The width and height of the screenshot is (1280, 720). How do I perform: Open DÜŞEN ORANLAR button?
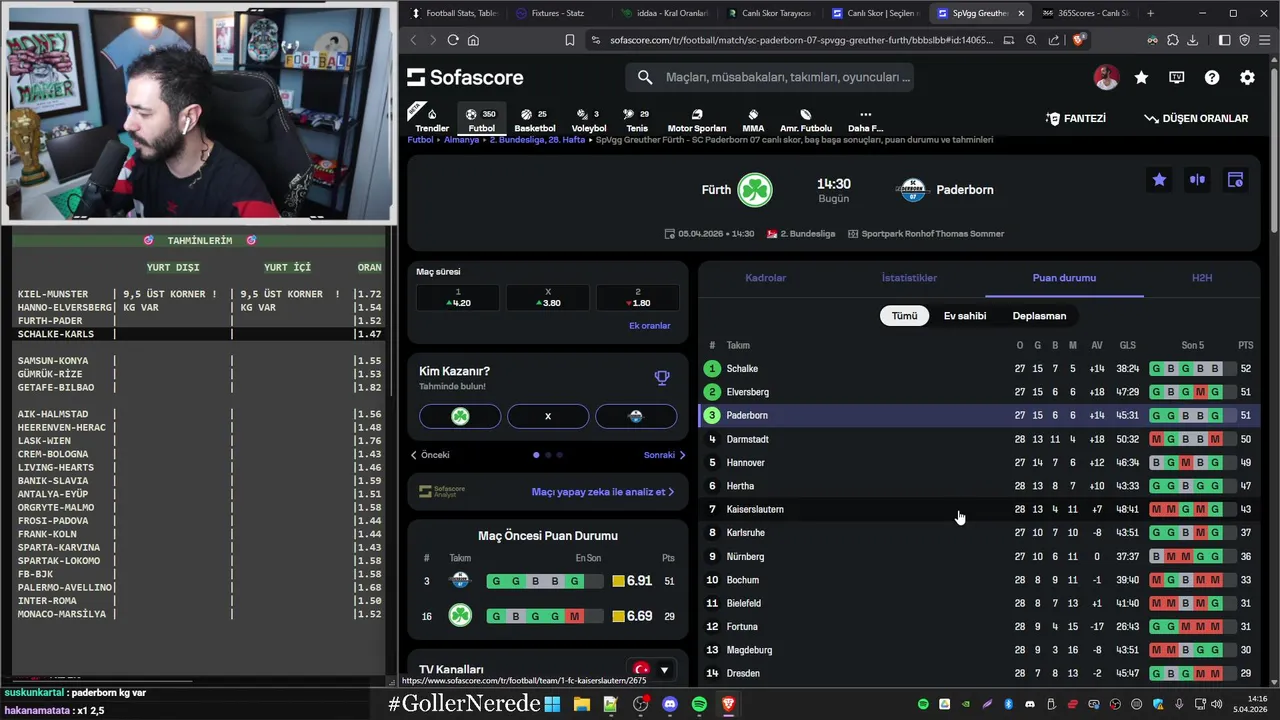point(1197,118)
